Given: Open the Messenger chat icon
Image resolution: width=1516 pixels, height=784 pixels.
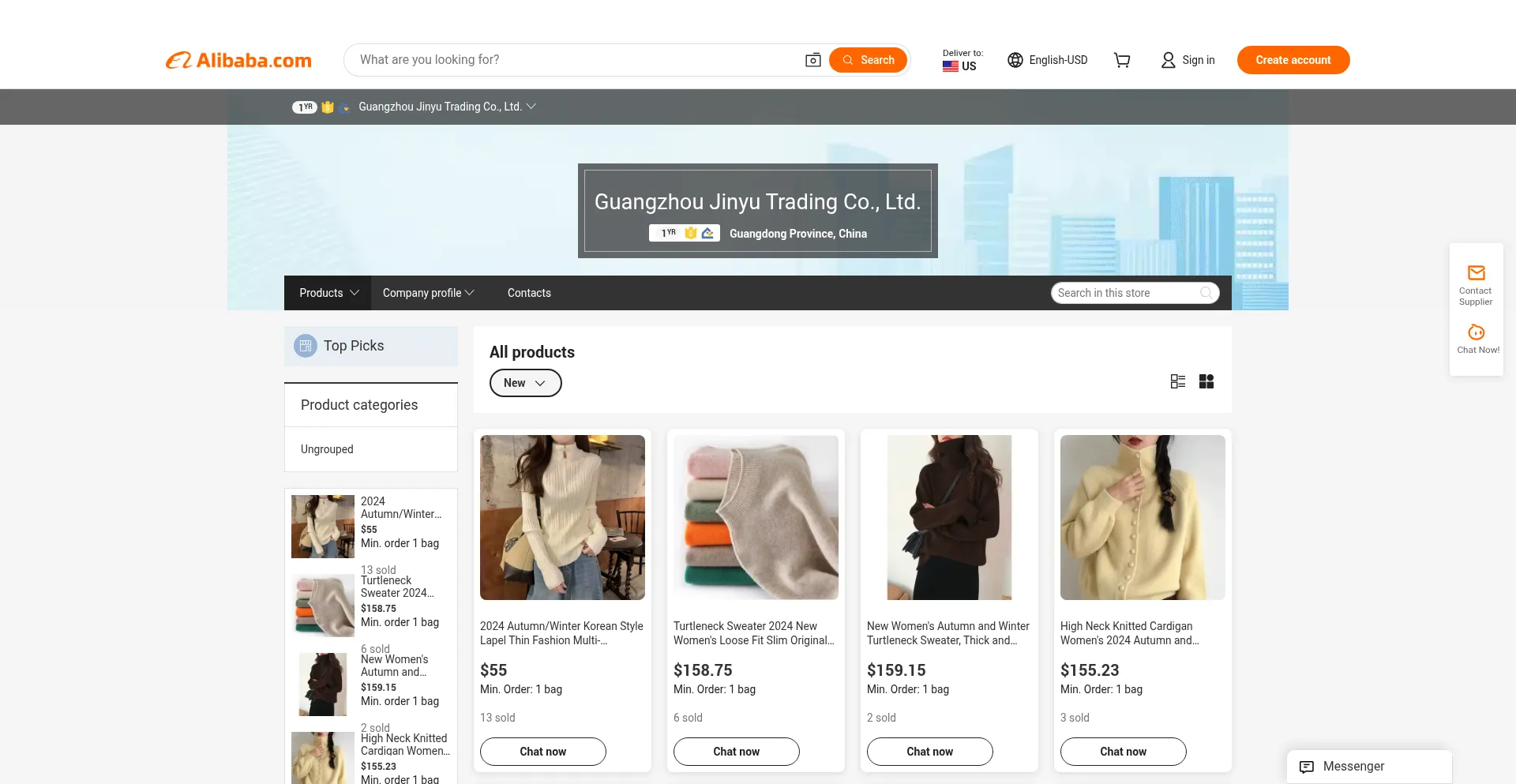Looking at the screenshot, I should [x=1307, y=767].
